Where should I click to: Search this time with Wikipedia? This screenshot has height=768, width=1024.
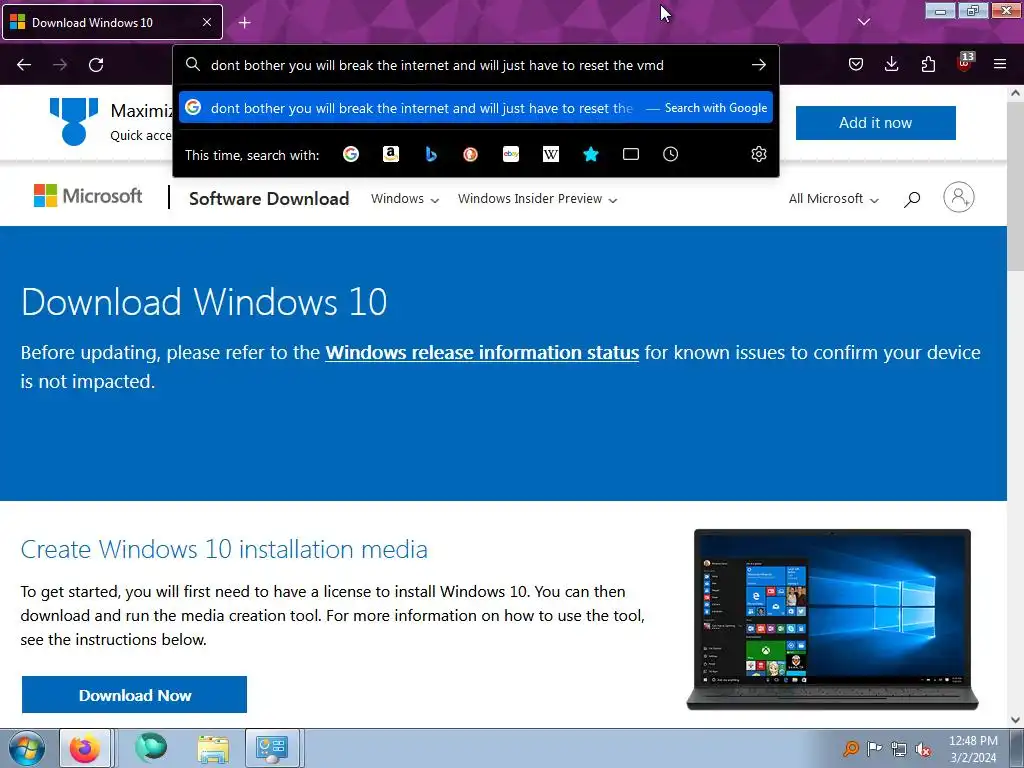point(551,154)
